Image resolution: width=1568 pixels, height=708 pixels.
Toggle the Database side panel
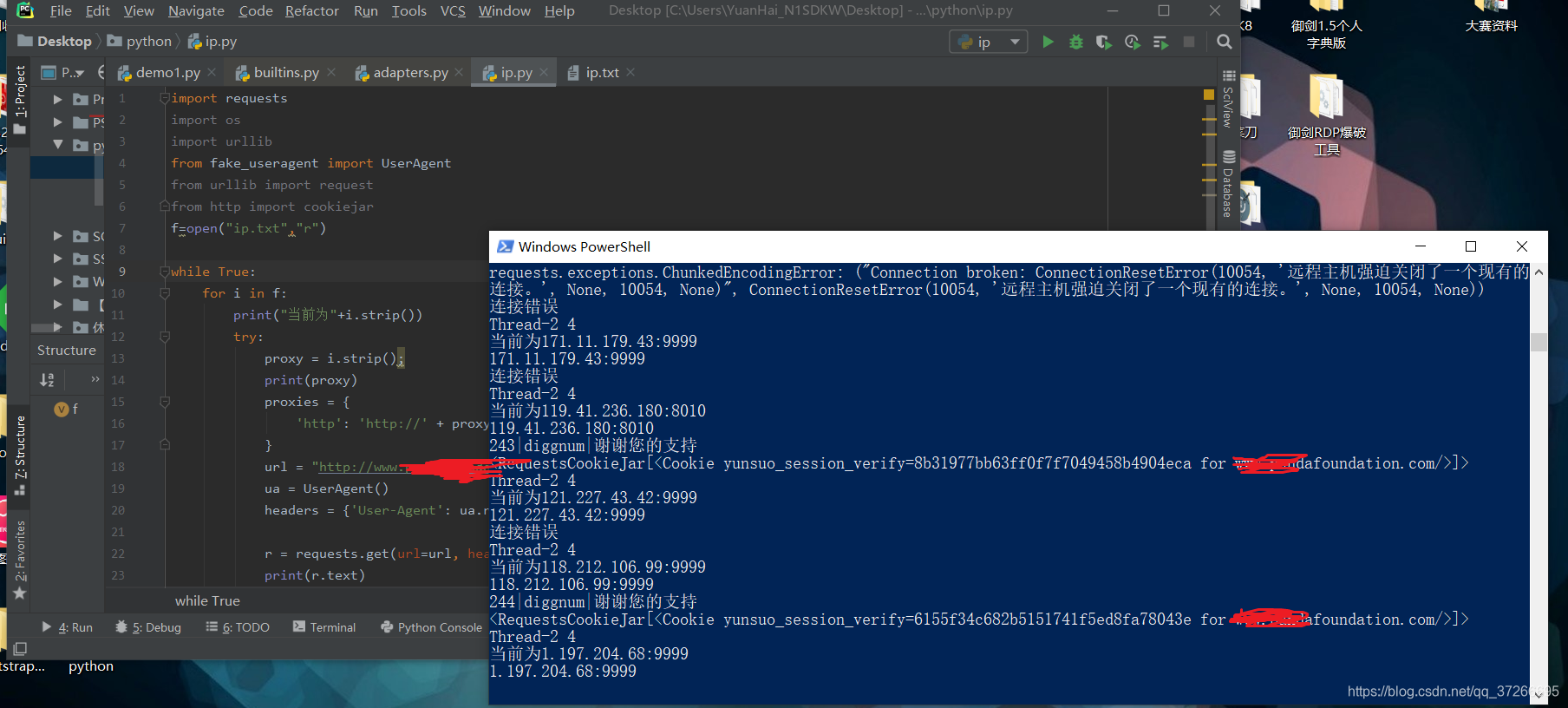1228,185
